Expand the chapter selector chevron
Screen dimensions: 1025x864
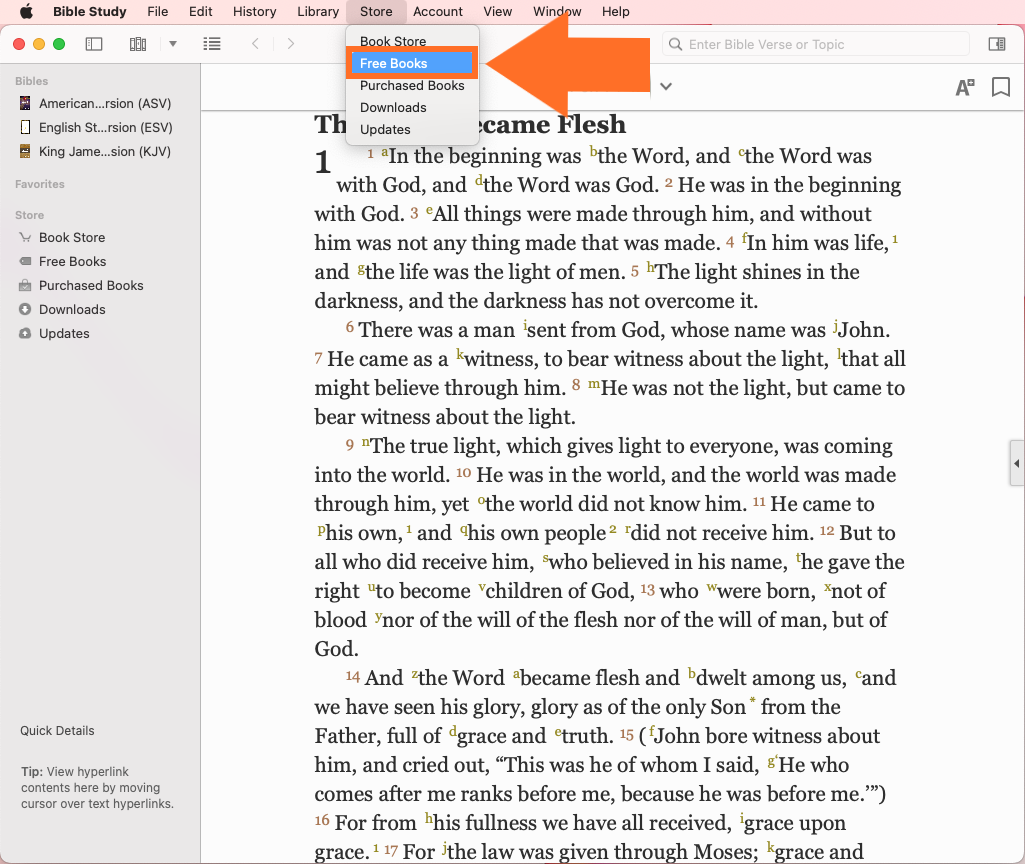click(x=665, y=86)
